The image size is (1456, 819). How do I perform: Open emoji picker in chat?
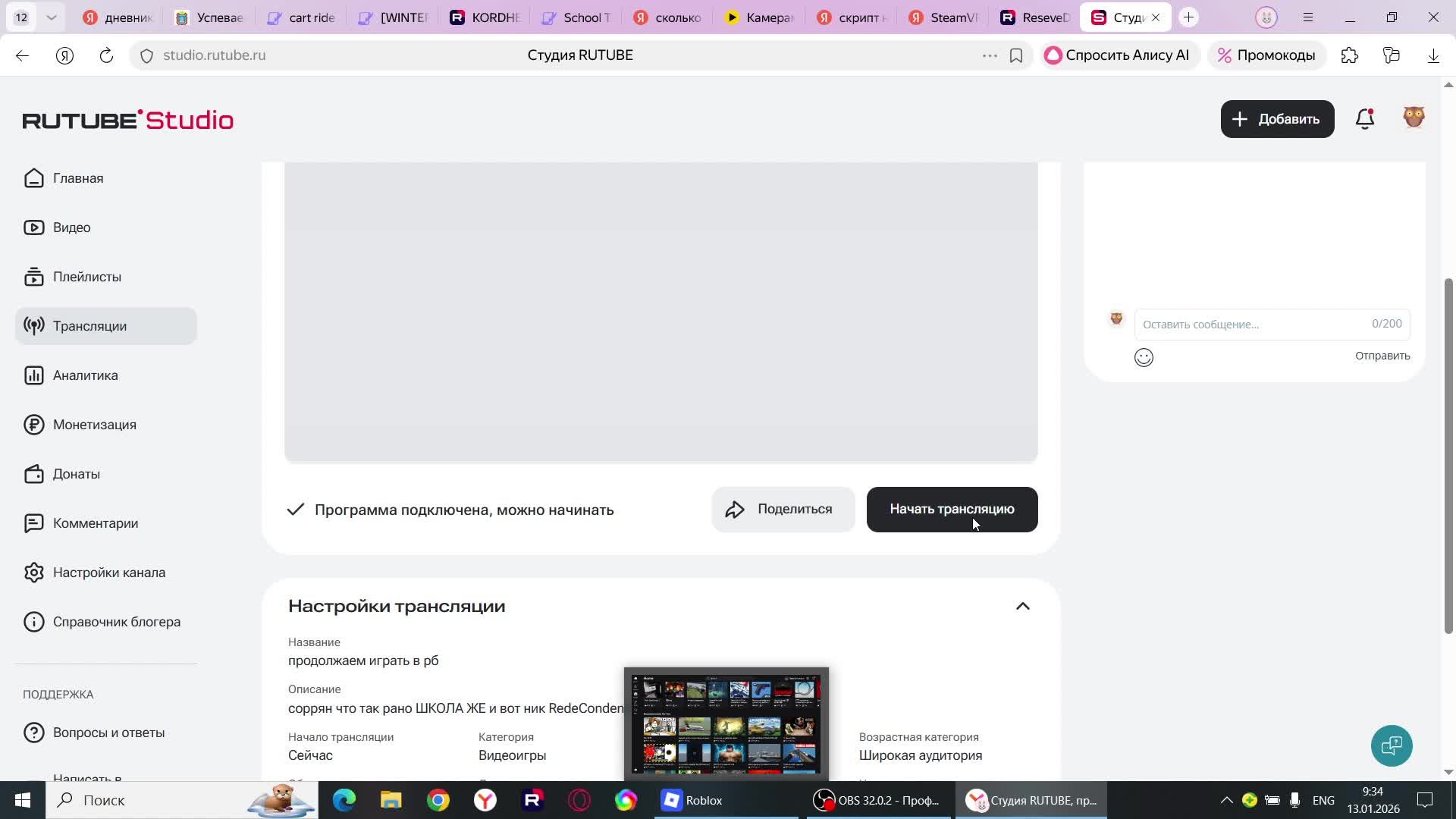coord(1144,357)
